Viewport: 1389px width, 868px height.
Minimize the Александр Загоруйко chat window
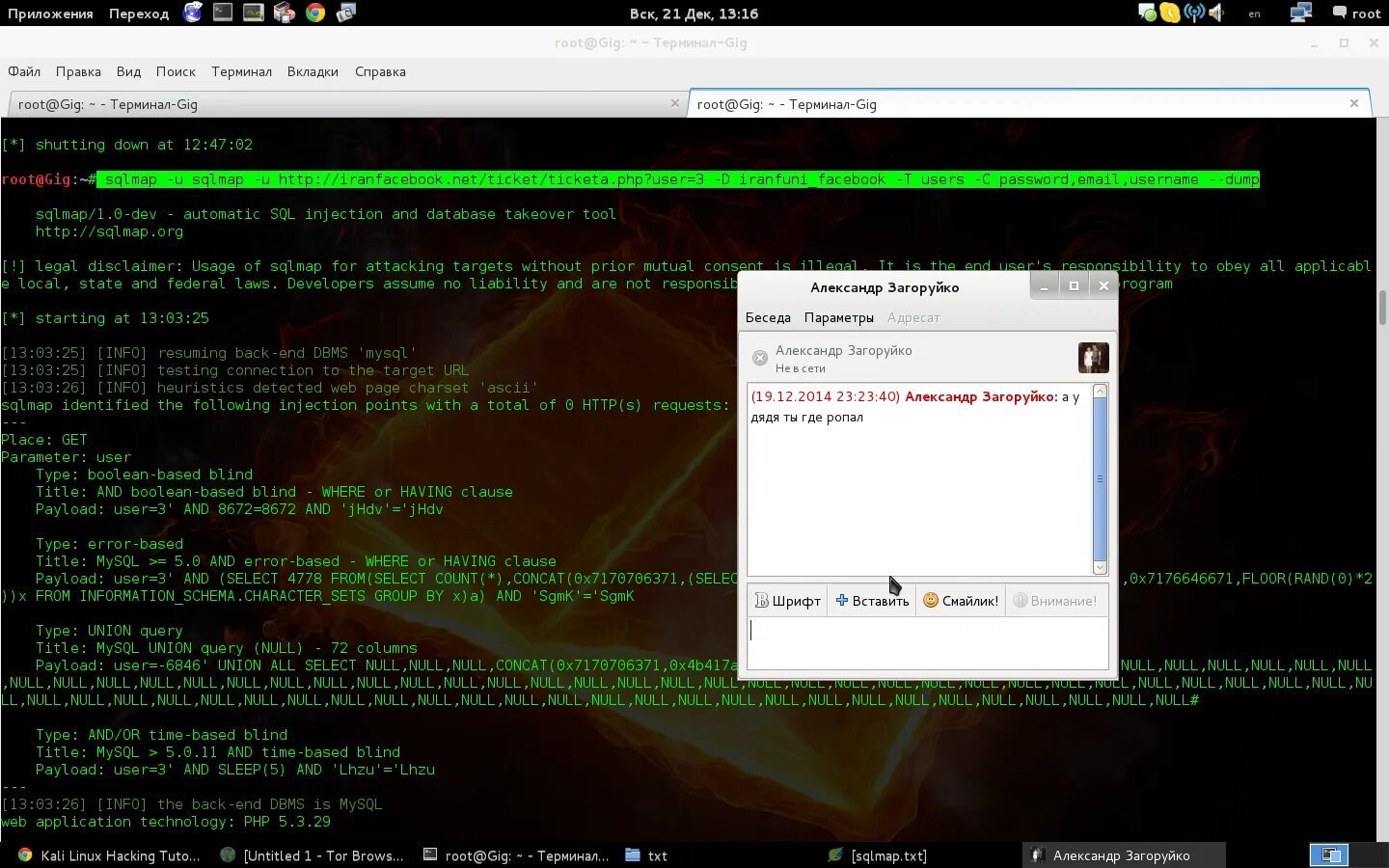[x=1044, y=286]
